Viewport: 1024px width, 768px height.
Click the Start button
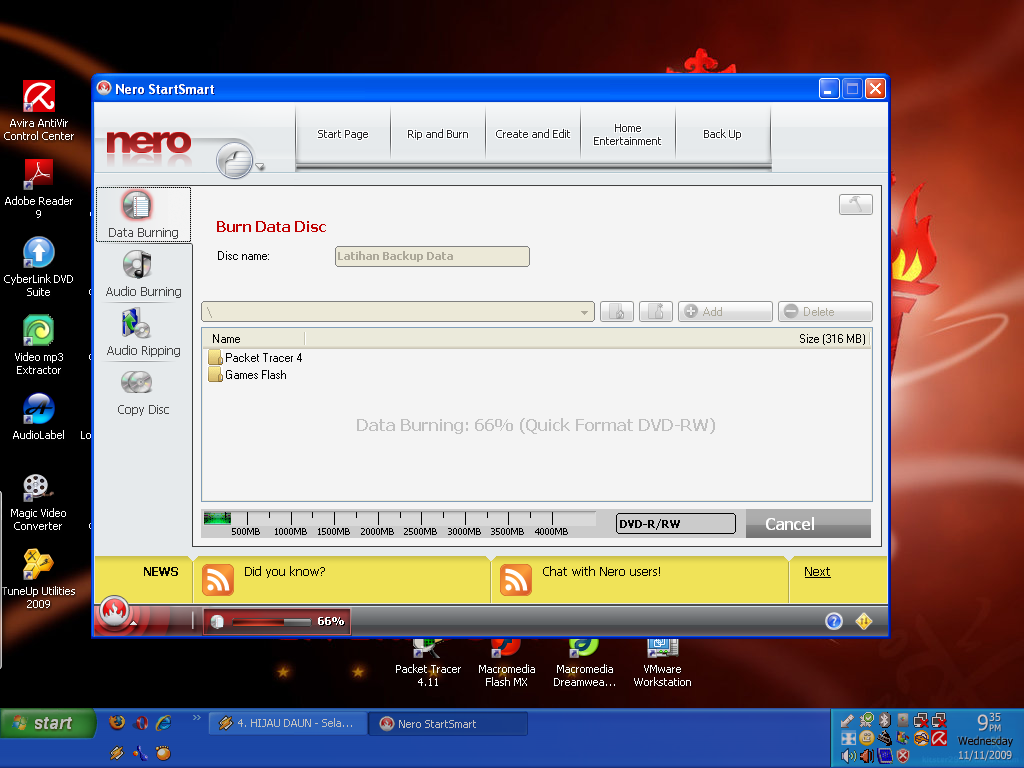[48, 723]
